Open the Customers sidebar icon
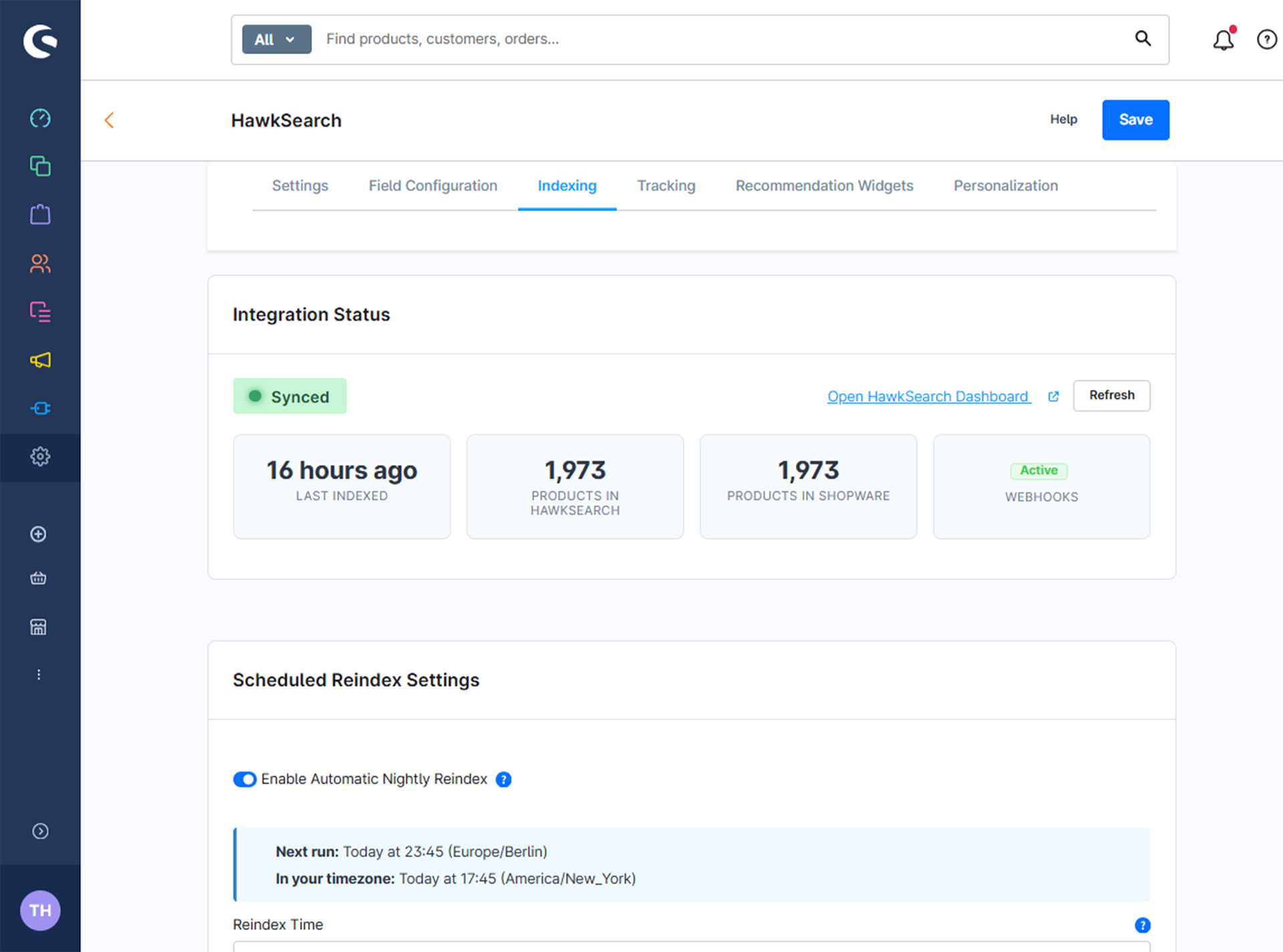This screenshot has width=1283, height=952. (40, 263)
